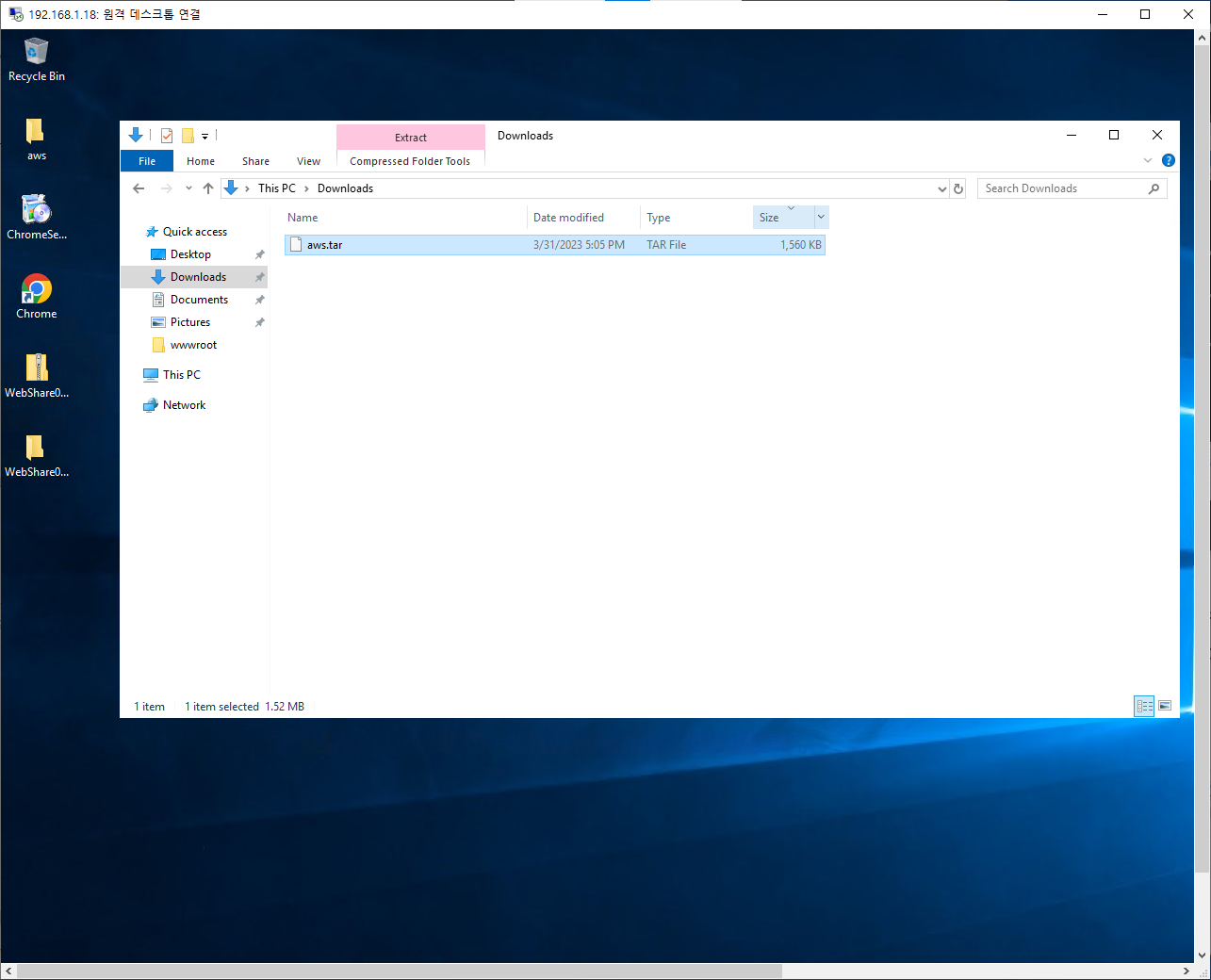Open Documents in the navigation pane
Image resolution: width=1211 pixels, height=980 pixels.
(x=199, y=300)
